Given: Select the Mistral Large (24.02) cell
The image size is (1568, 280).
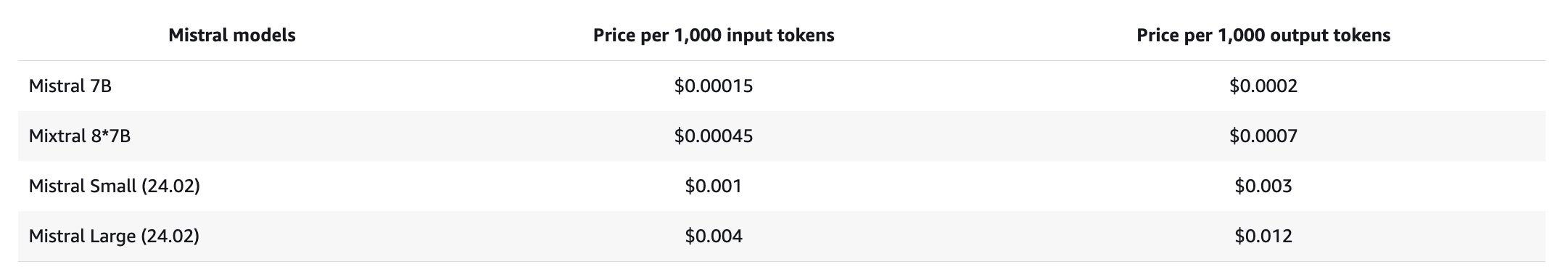Looking at the screenshot, I should [x=114, y=236].
